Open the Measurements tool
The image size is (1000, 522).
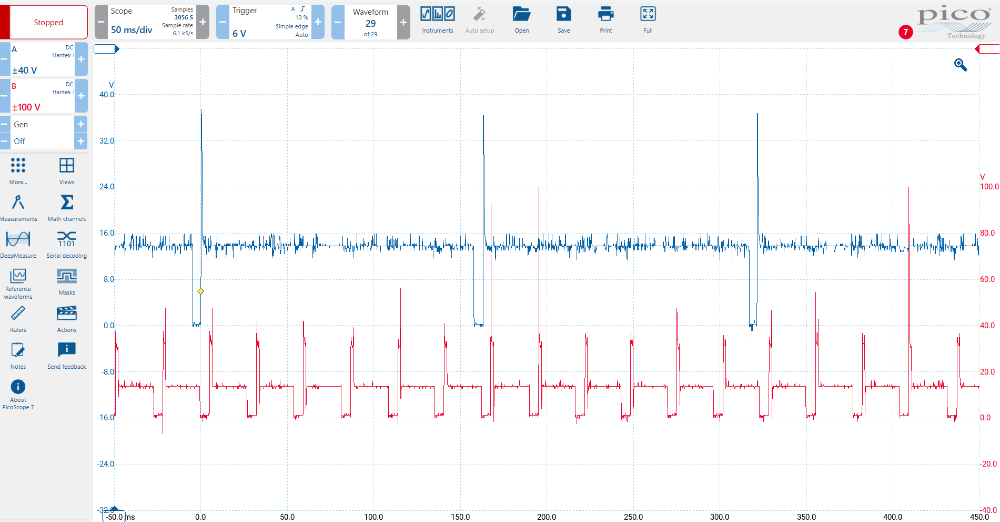pyautogui.click(x=18, y=206)
